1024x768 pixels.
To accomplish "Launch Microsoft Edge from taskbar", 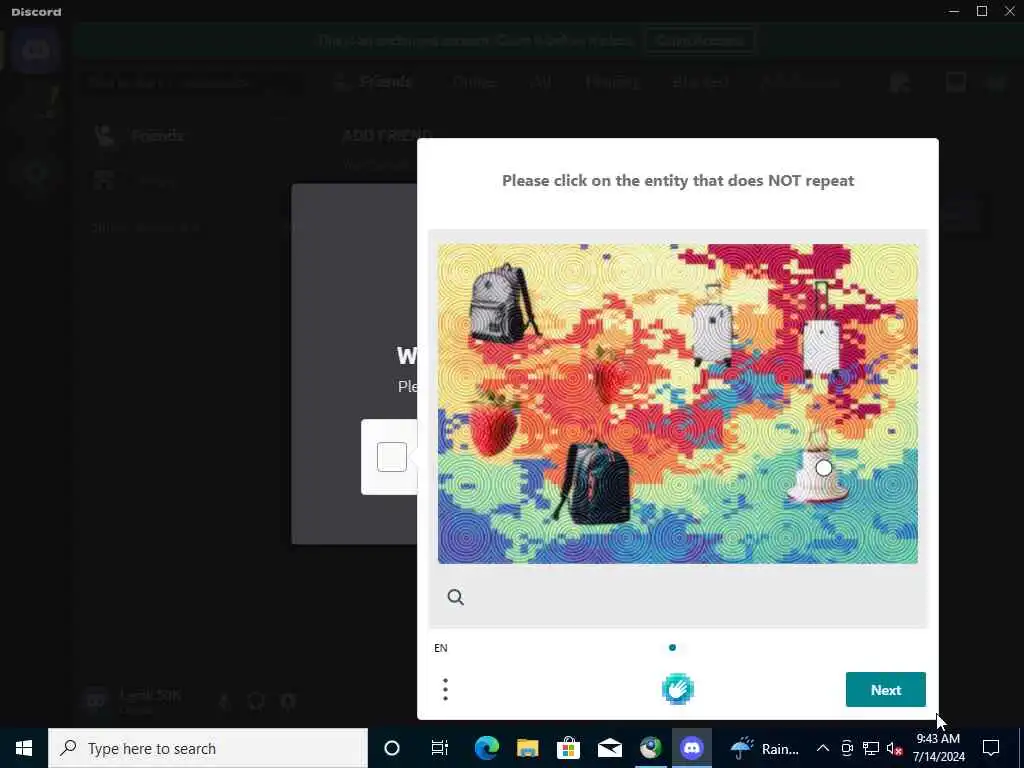I will point(487,748).
